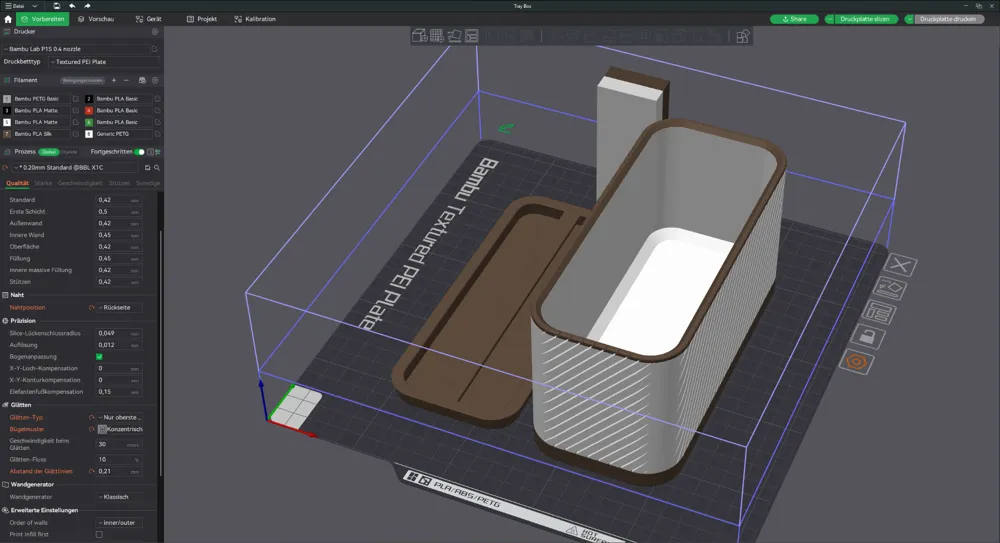Open the Nahtposition dropdown
Screen dimensions: 1000x543
click(118, 308)
